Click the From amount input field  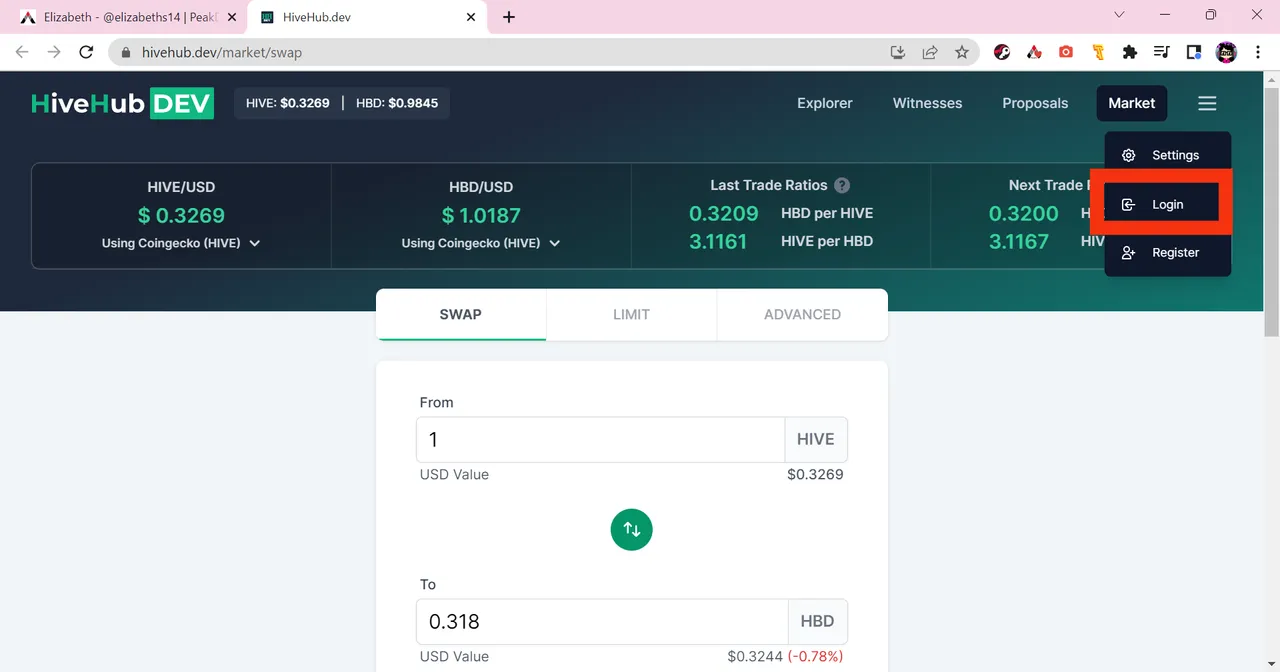pyautogui.click(x=600, y=439)
